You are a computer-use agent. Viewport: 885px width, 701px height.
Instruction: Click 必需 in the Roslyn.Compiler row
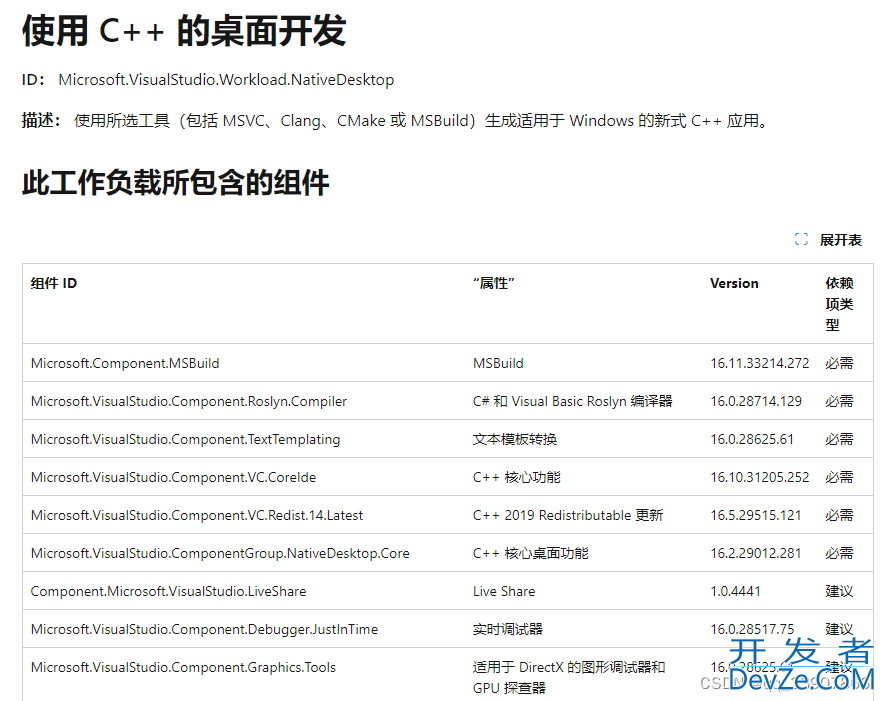tap(839, 401)
